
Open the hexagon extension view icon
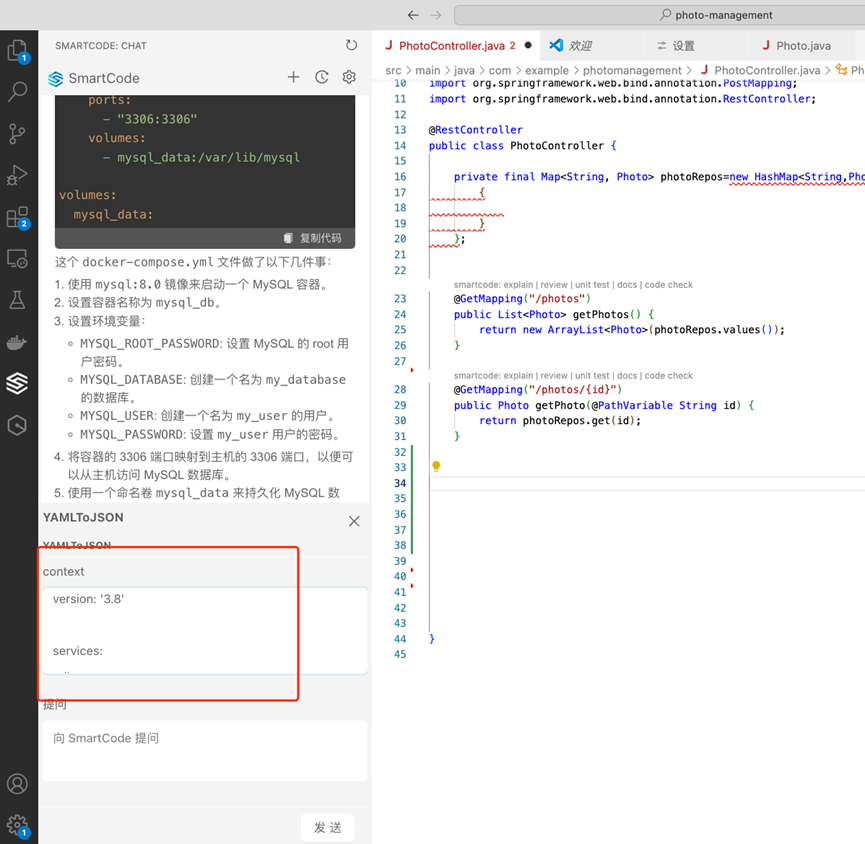tap(17, 425)
